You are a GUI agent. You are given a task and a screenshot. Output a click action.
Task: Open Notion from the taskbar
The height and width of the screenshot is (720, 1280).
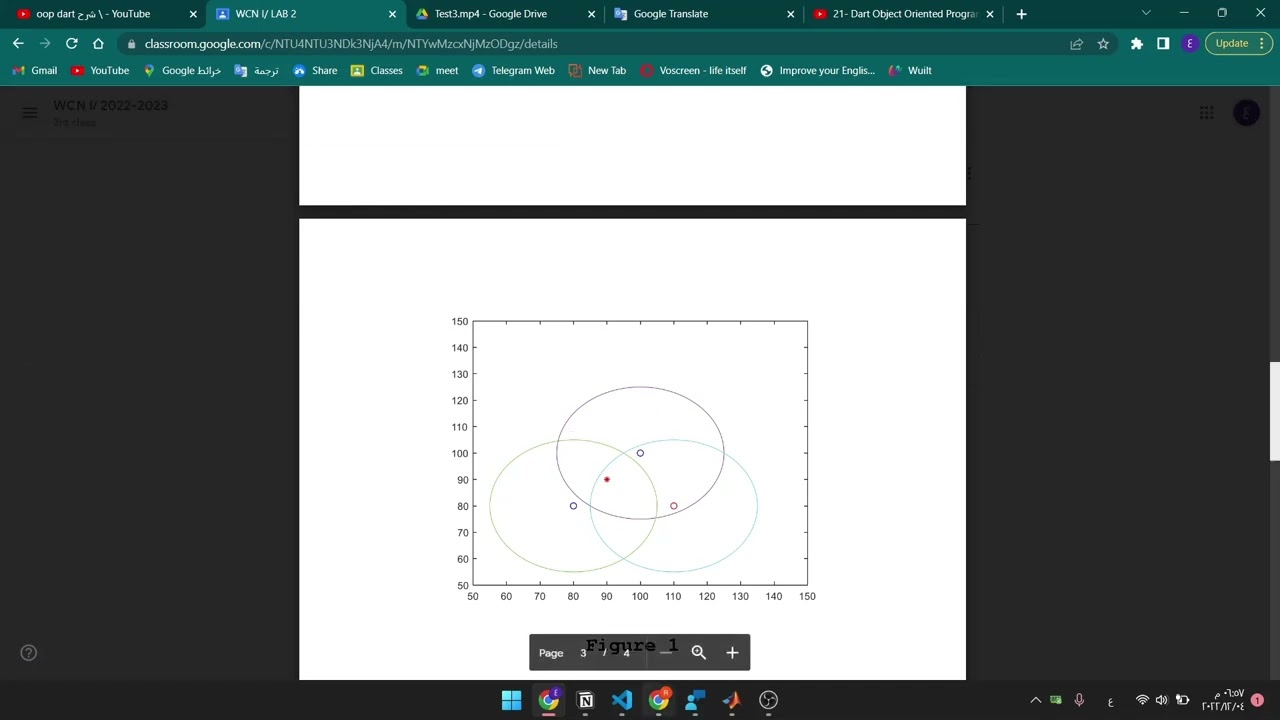[x=585, y=700]
